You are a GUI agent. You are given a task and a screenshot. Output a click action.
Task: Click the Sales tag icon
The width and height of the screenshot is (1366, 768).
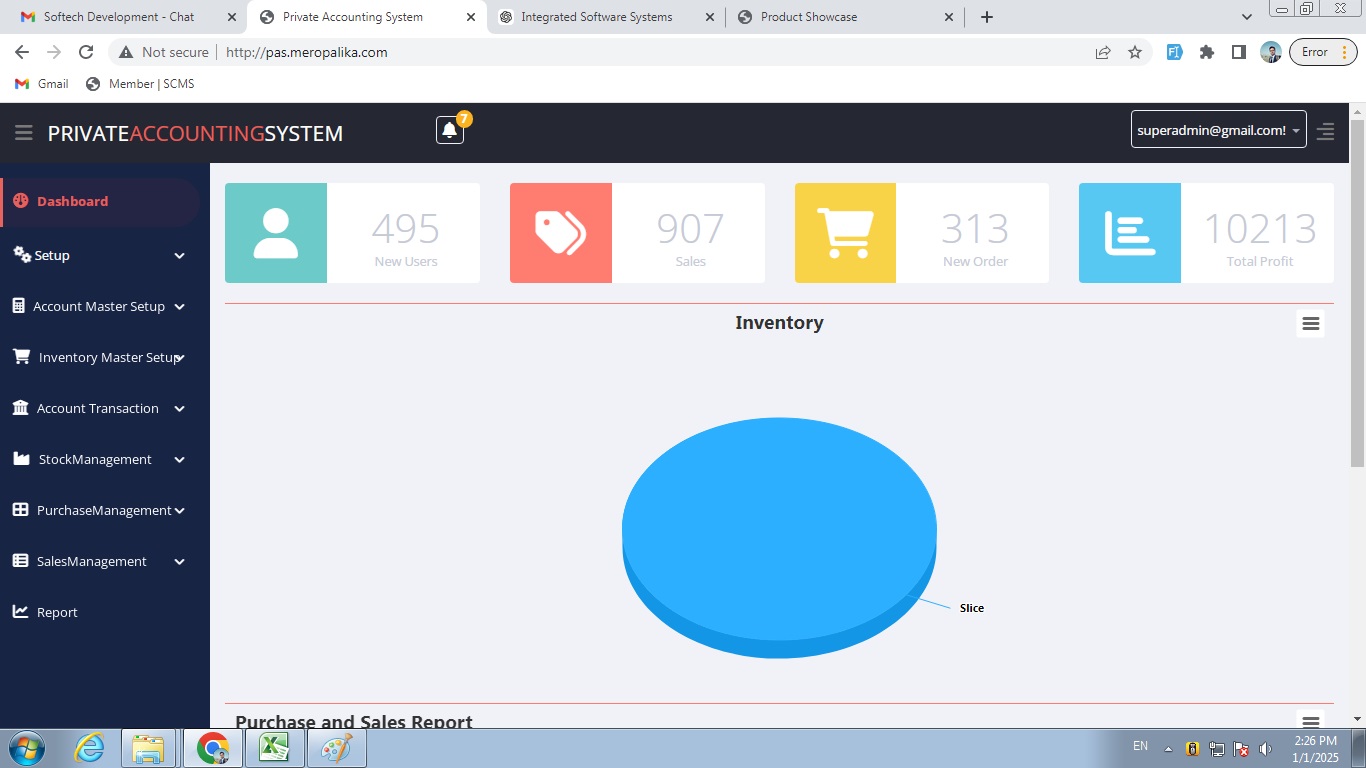coord(560,233)
